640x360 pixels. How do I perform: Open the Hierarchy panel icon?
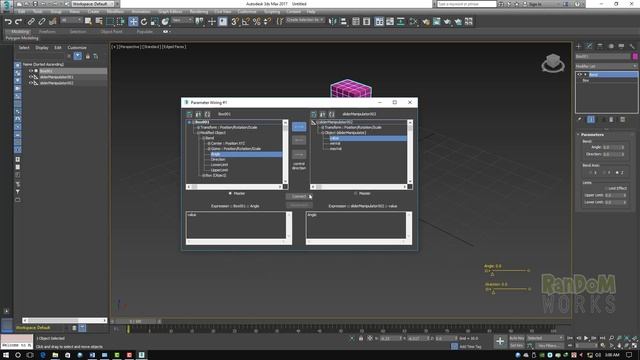point(600,46)
